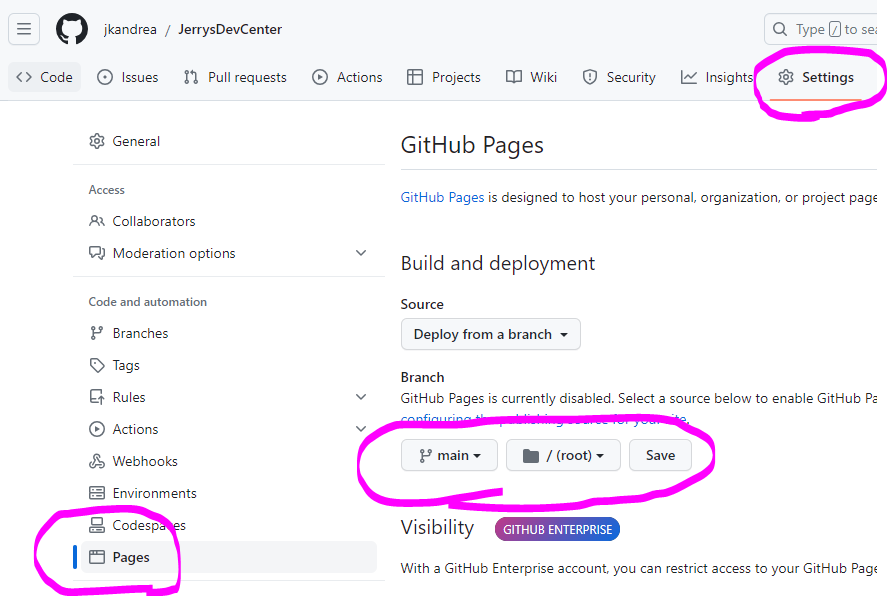Expand the Rules chevron

(x=361, y=397)
